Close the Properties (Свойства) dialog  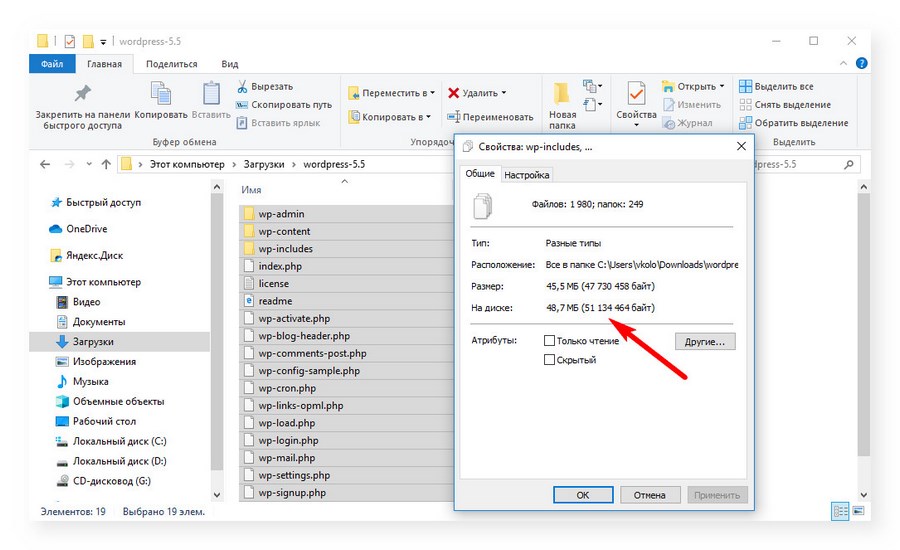[741, 146]
